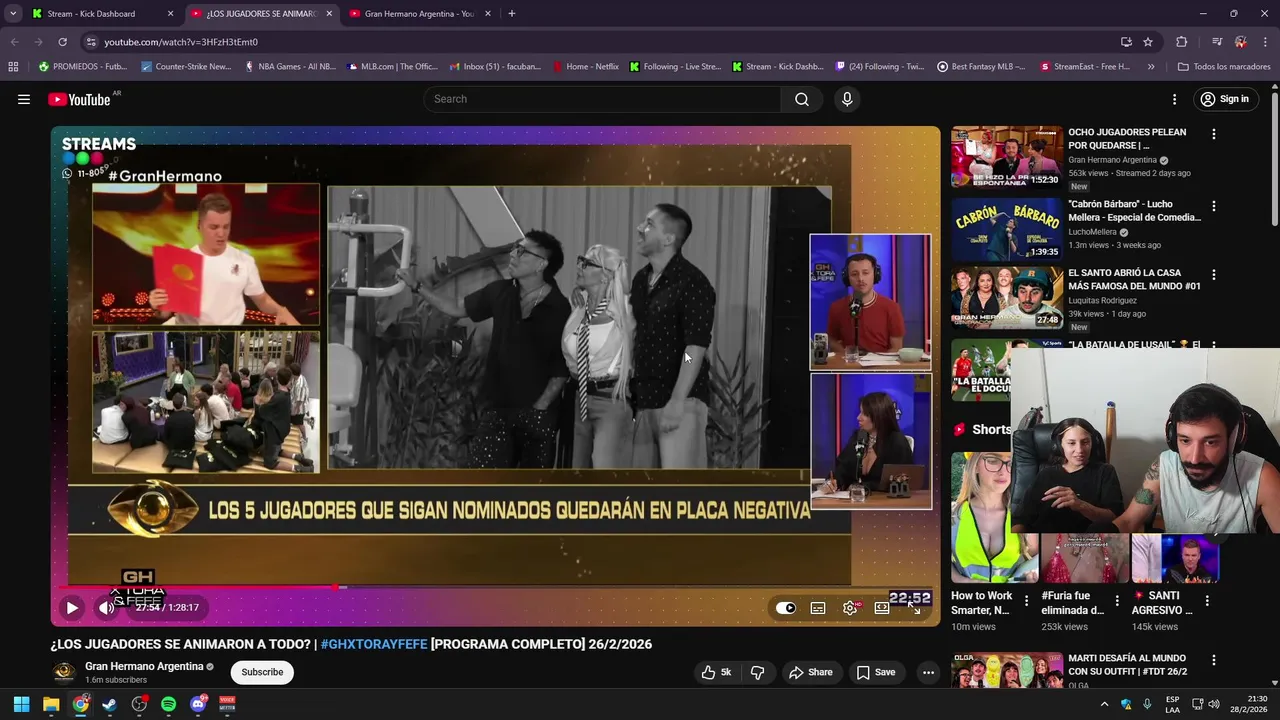Open the Cabrón Bárbaro video thumbnail

[x=1007, y=229]
